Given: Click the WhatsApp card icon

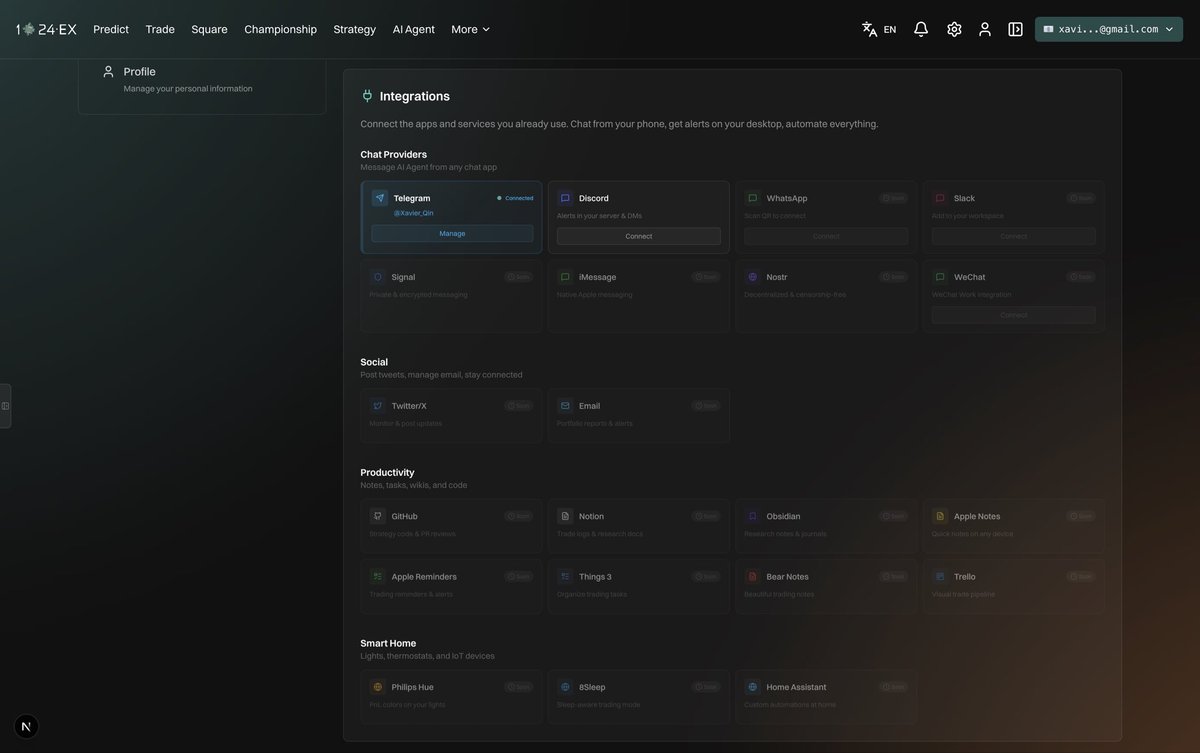Looking at the screenshot, I should coord(753,198).
